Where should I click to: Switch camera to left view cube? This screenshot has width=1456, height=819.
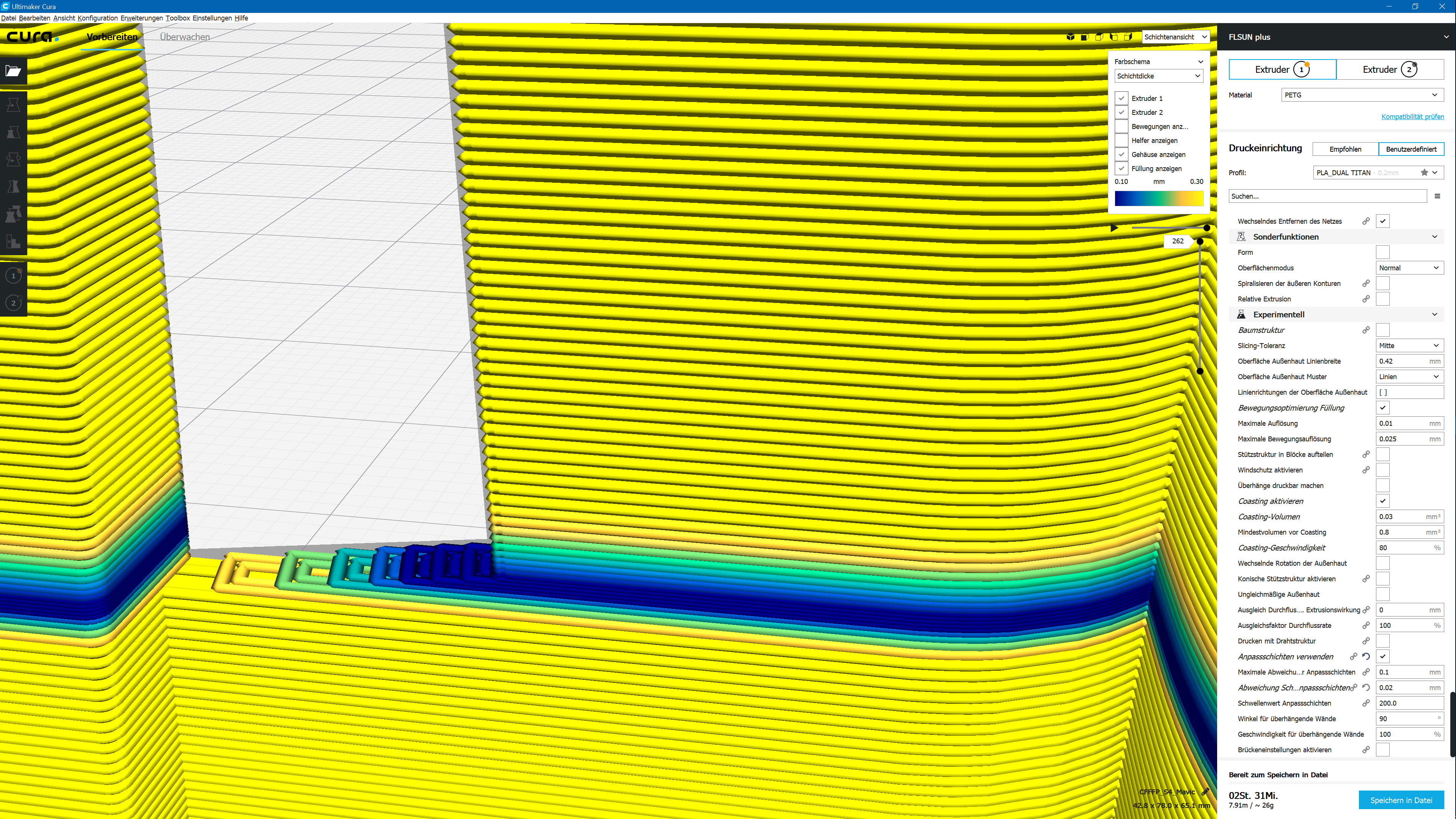[x=1114, y=37]
